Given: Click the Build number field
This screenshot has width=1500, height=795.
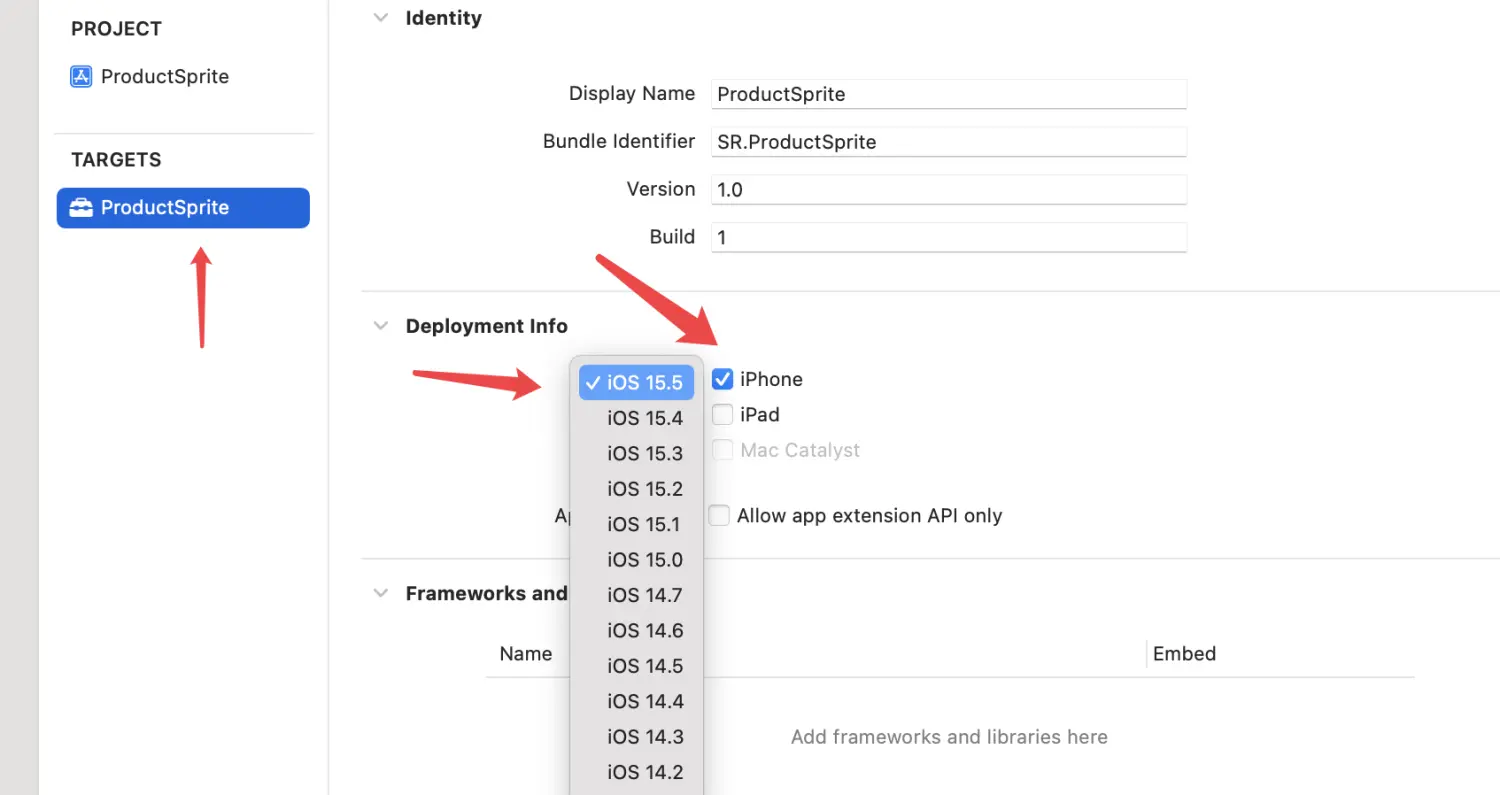Looking at the screenshot, I should coord(948,237).
